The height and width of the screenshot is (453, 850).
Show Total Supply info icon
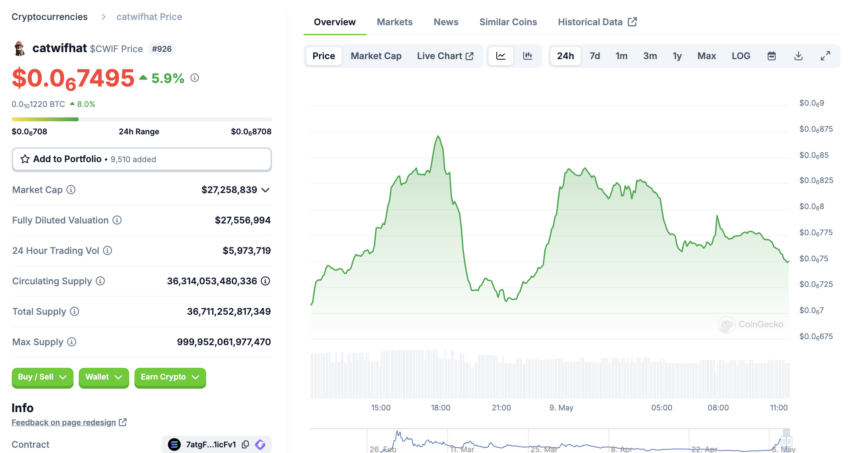pos(75,312)
